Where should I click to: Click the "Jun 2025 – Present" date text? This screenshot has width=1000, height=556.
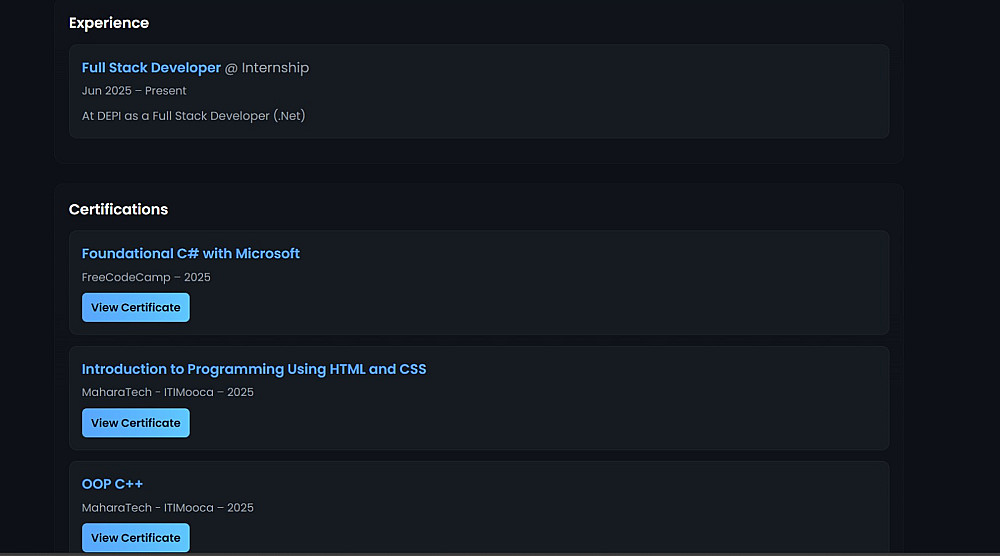[134, 91]
